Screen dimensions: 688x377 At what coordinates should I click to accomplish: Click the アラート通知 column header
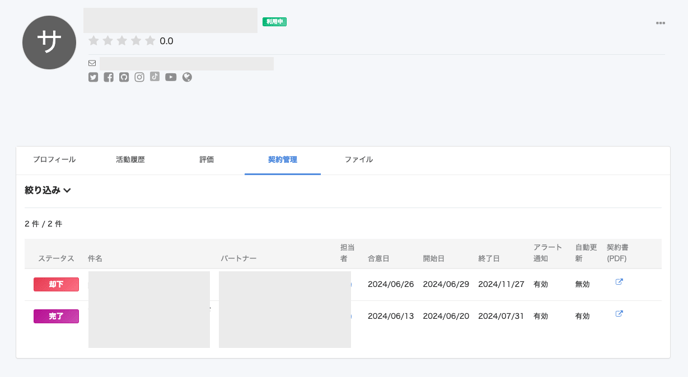548,253
